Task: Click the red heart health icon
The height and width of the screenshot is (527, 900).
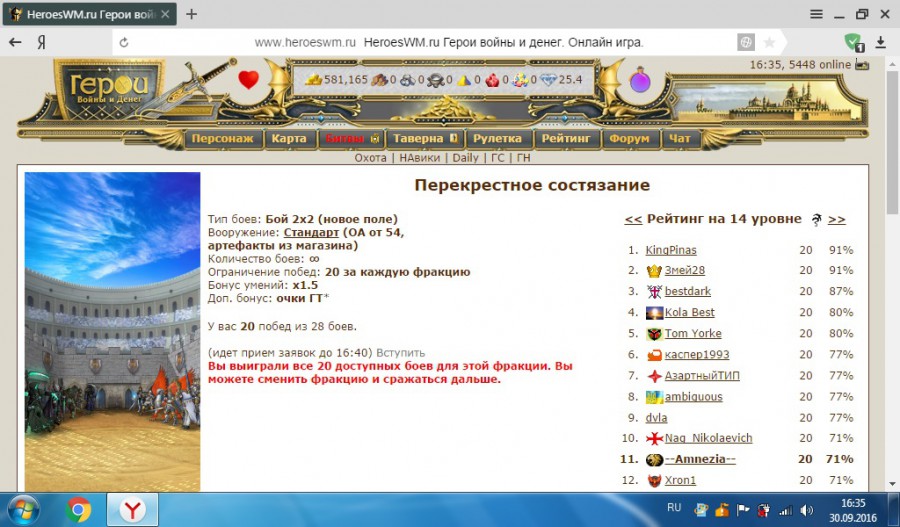Action: pos(248,80)
